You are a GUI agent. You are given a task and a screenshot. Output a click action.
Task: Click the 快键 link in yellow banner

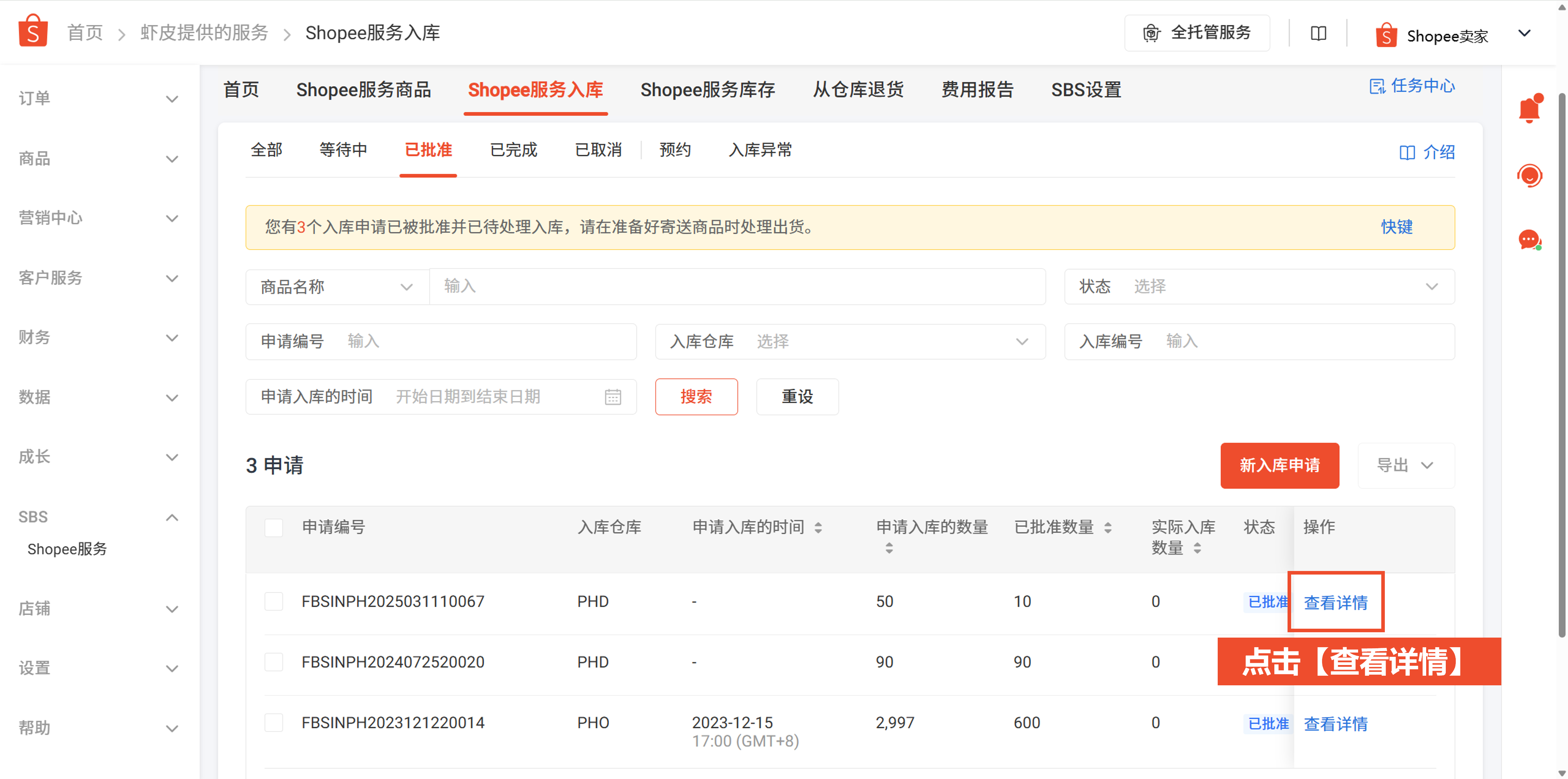point(1396,227)
